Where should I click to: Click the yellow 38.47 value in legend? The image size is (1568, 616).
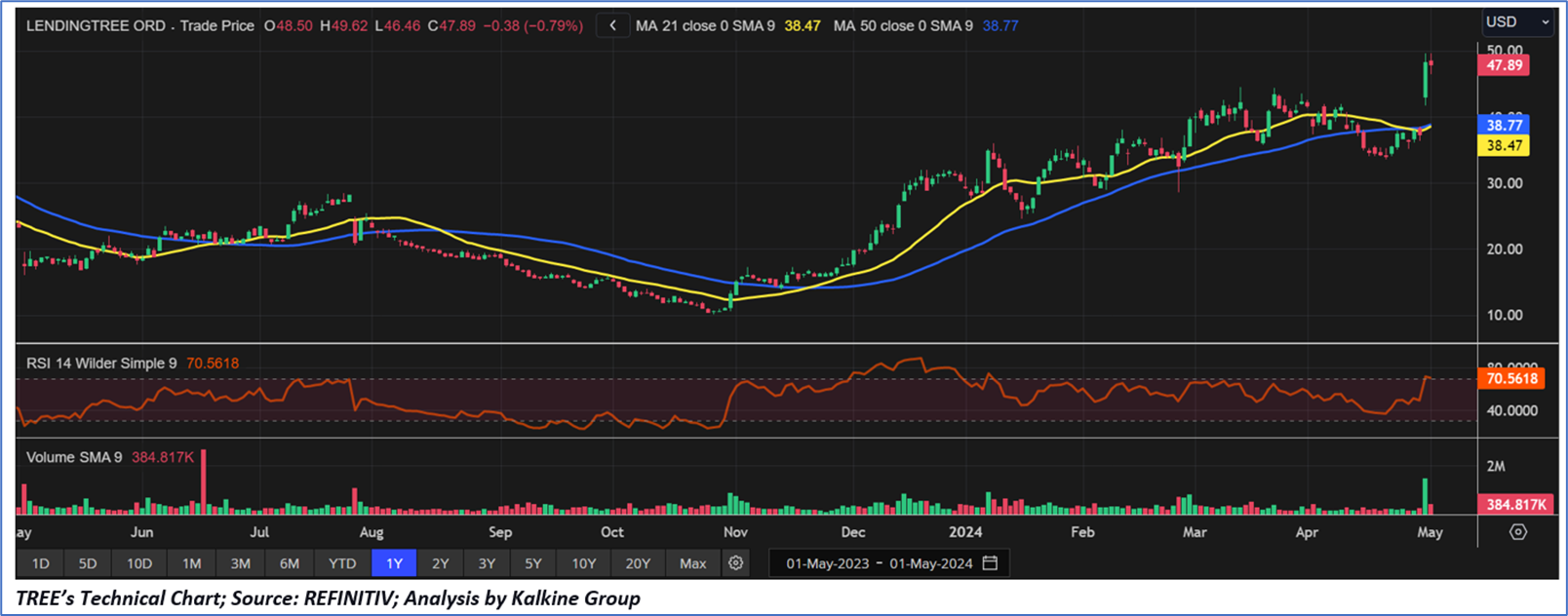(x=803, y=25)
